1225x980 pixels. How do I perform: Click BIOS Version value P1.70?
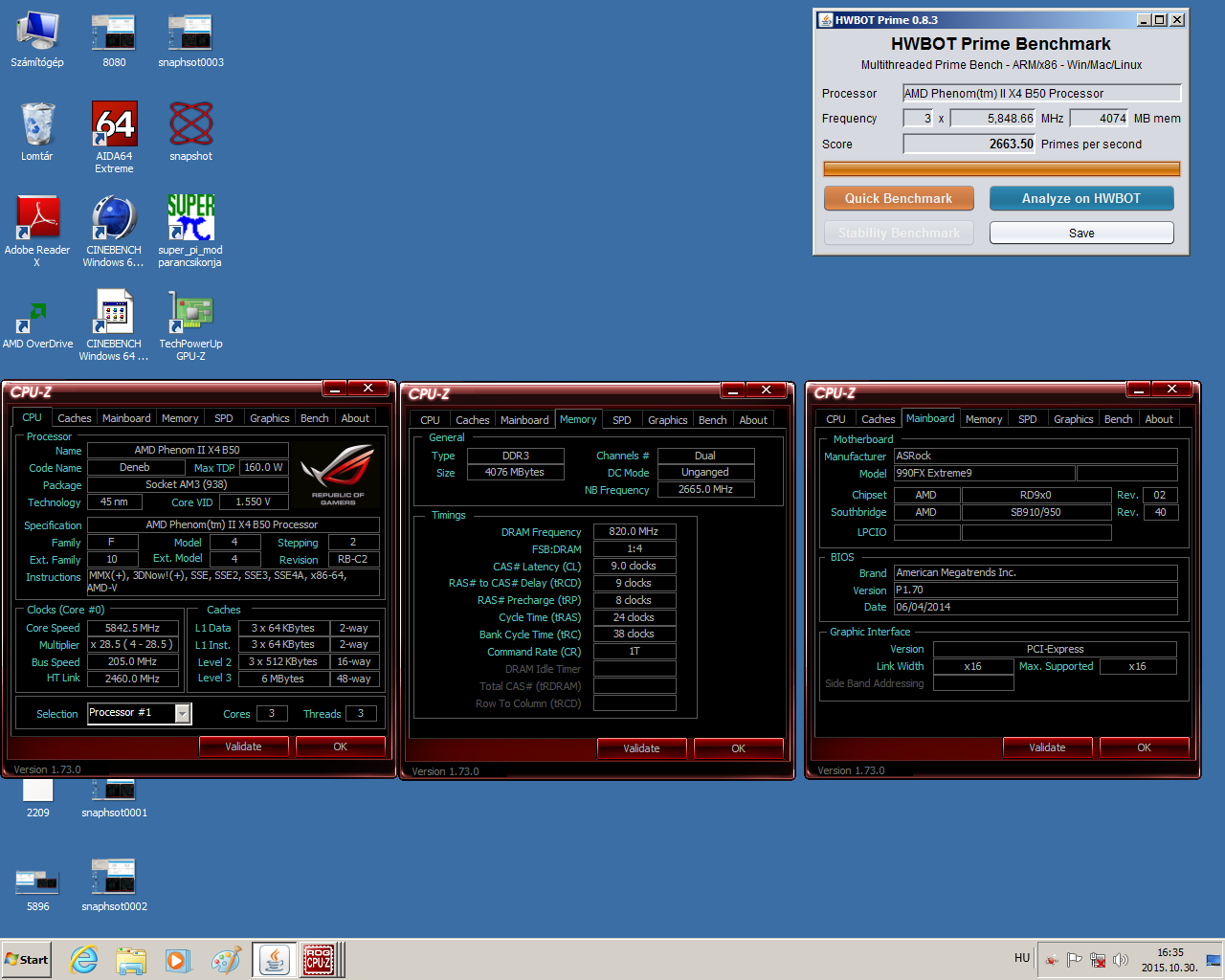point(1036,590)
